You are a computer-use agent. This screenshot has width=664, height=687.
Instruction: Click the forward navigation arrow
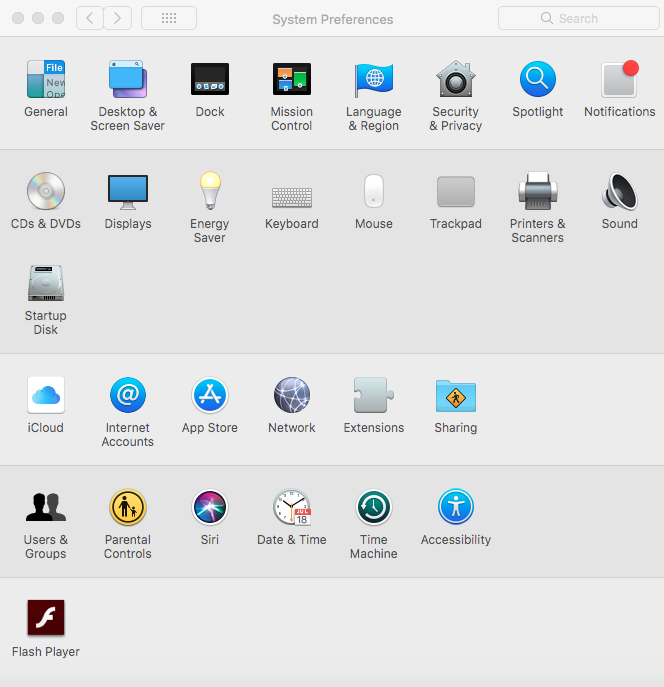(x=117, y=18)
